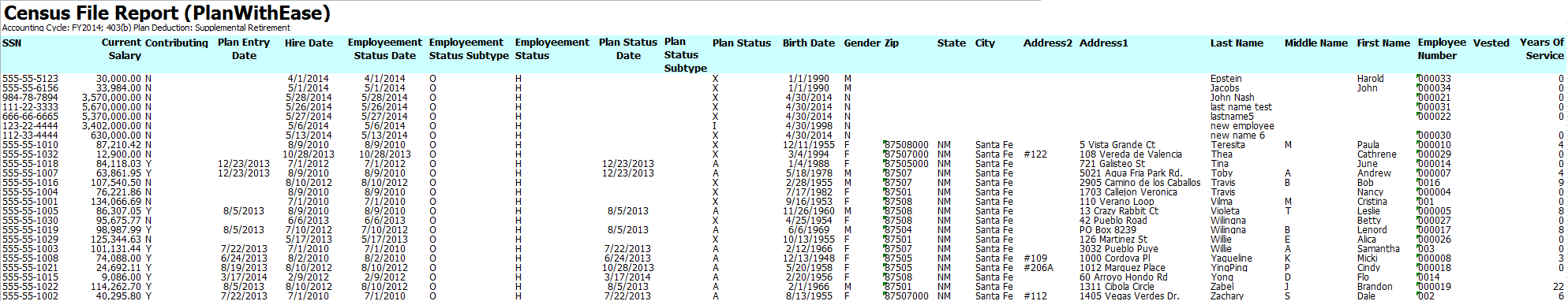
Task: Click the hire date 5/28/2014
Action: click(x=308, y=98)
